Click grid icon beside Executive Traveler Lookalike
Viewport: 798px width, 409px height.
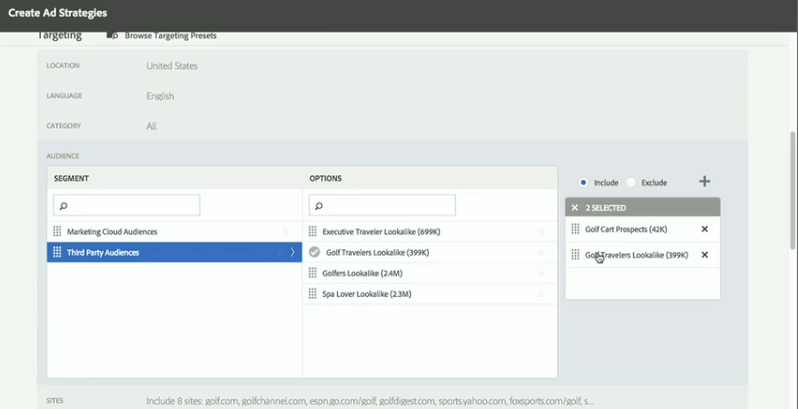[312, 231]
